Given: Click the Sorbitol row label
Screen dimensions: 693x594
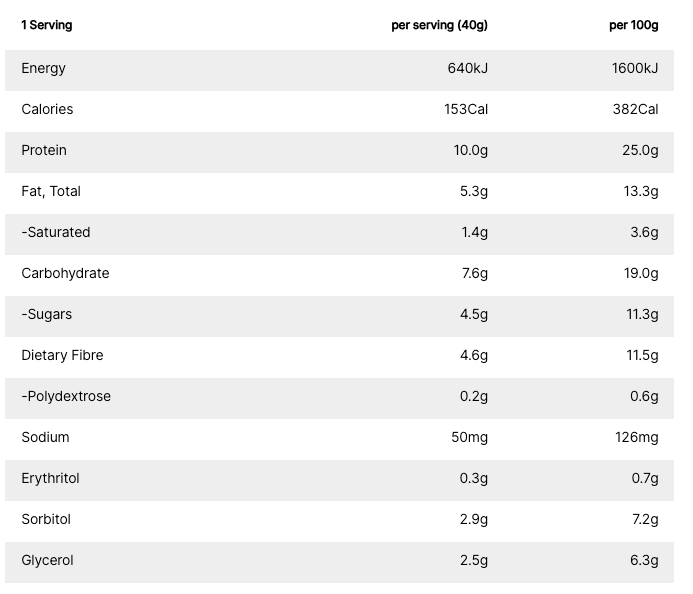Looking at the screenshot, I should [x=46, y=519].
